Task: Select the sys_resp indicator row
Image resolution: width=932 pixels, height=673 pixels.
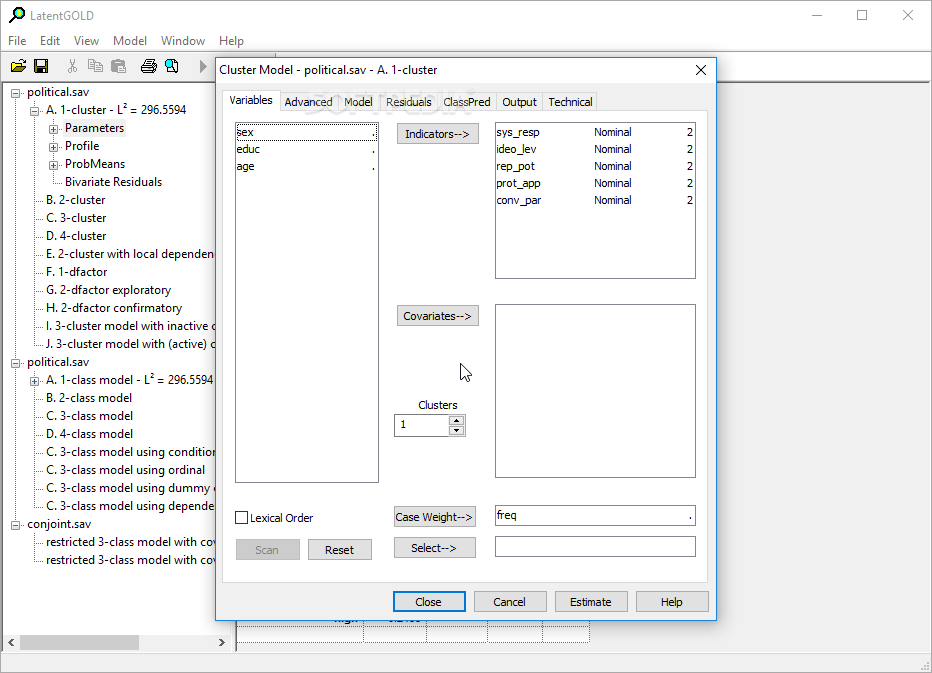Action: pos(595,132)
